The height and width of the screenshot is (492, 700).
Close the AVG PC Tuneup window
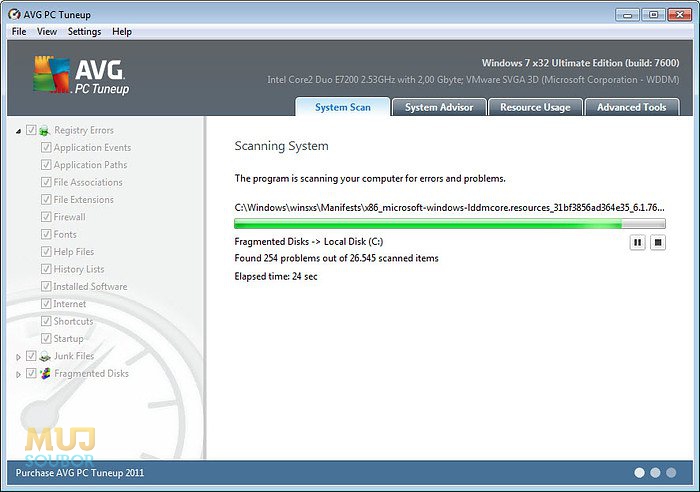click(x=679, y=15)
